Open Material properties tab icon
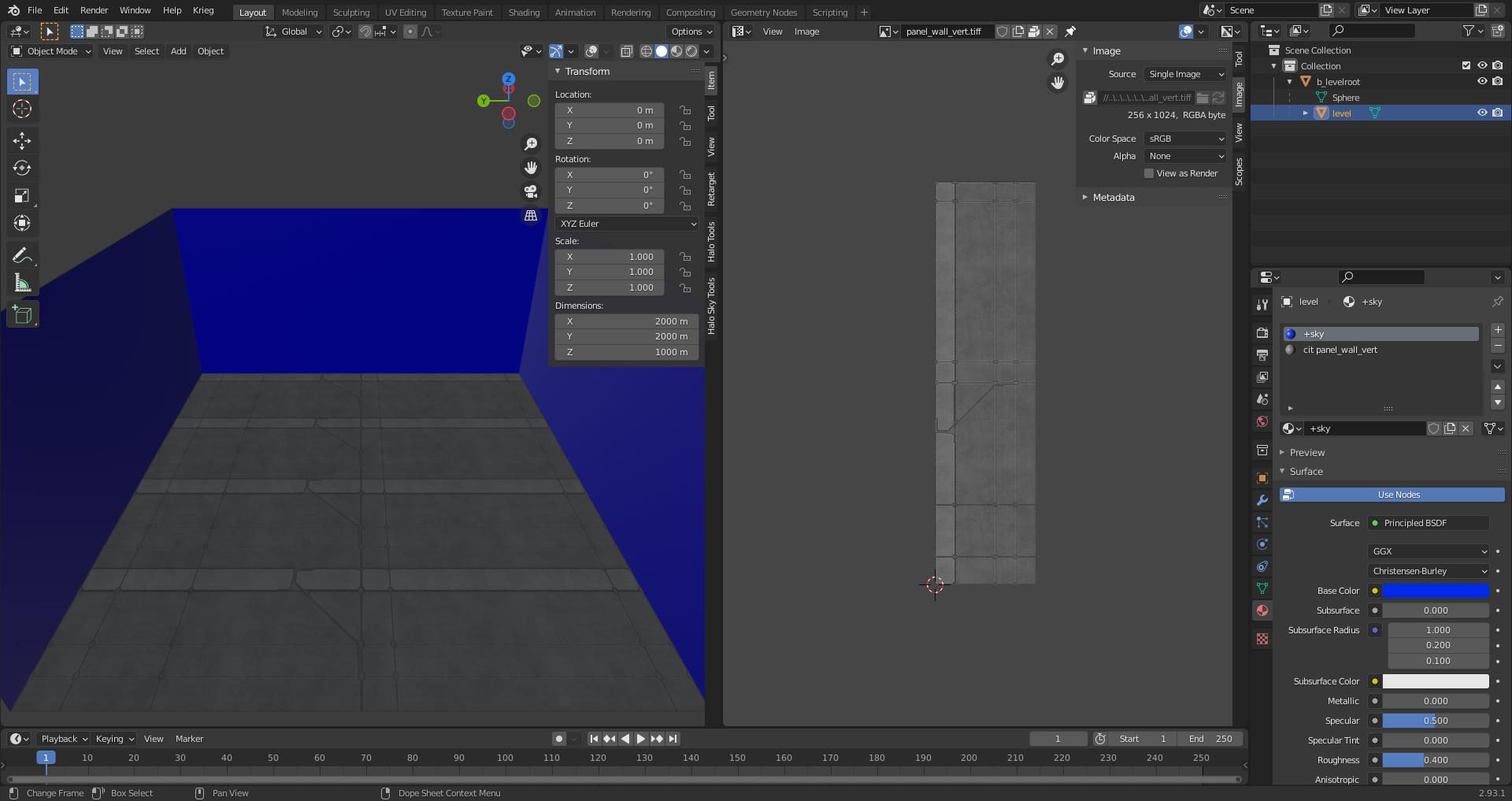The width and height of the screenshot is (1512, 801). tap(1262, 610)
